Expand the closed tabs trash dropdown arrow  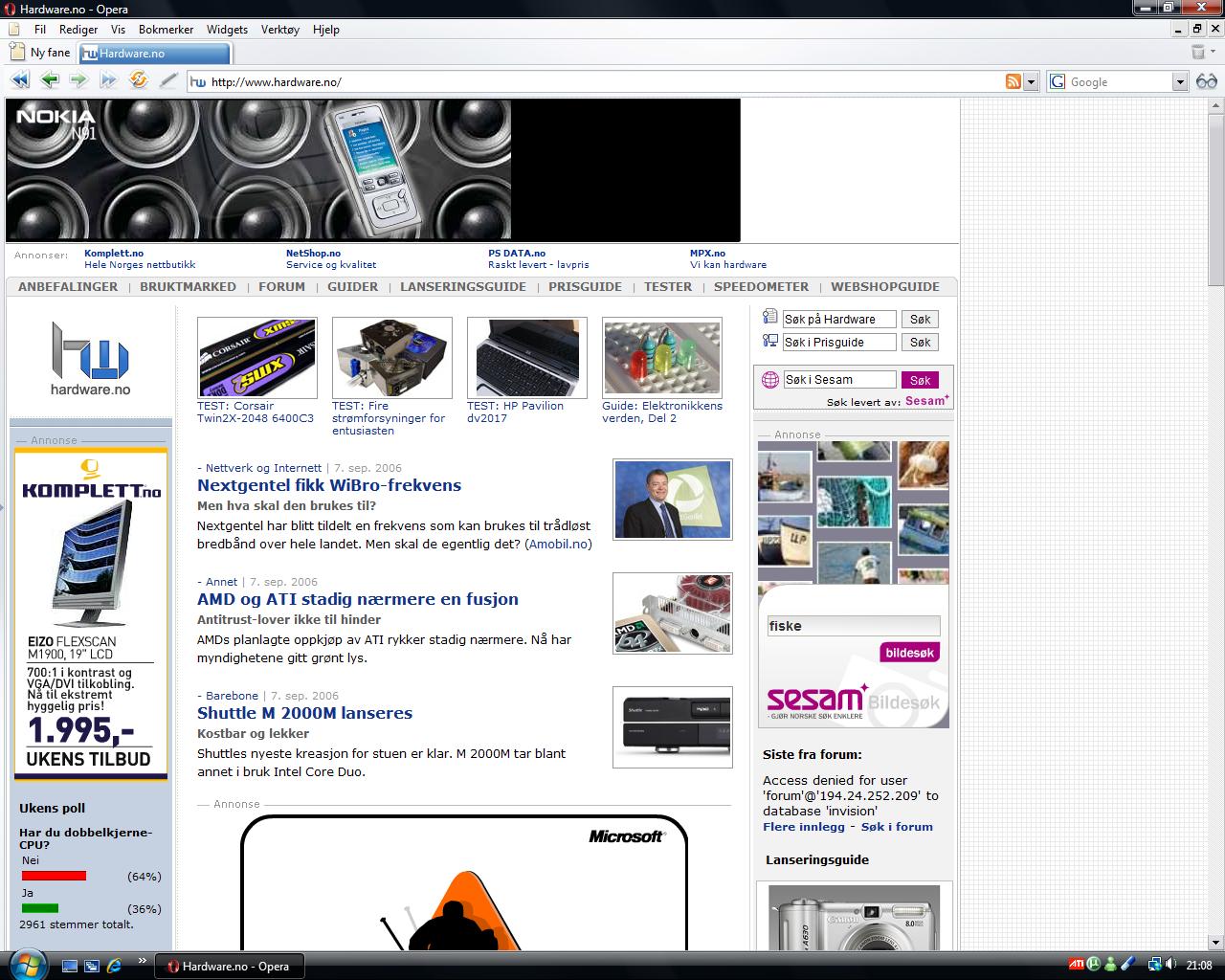[1212, 53]
